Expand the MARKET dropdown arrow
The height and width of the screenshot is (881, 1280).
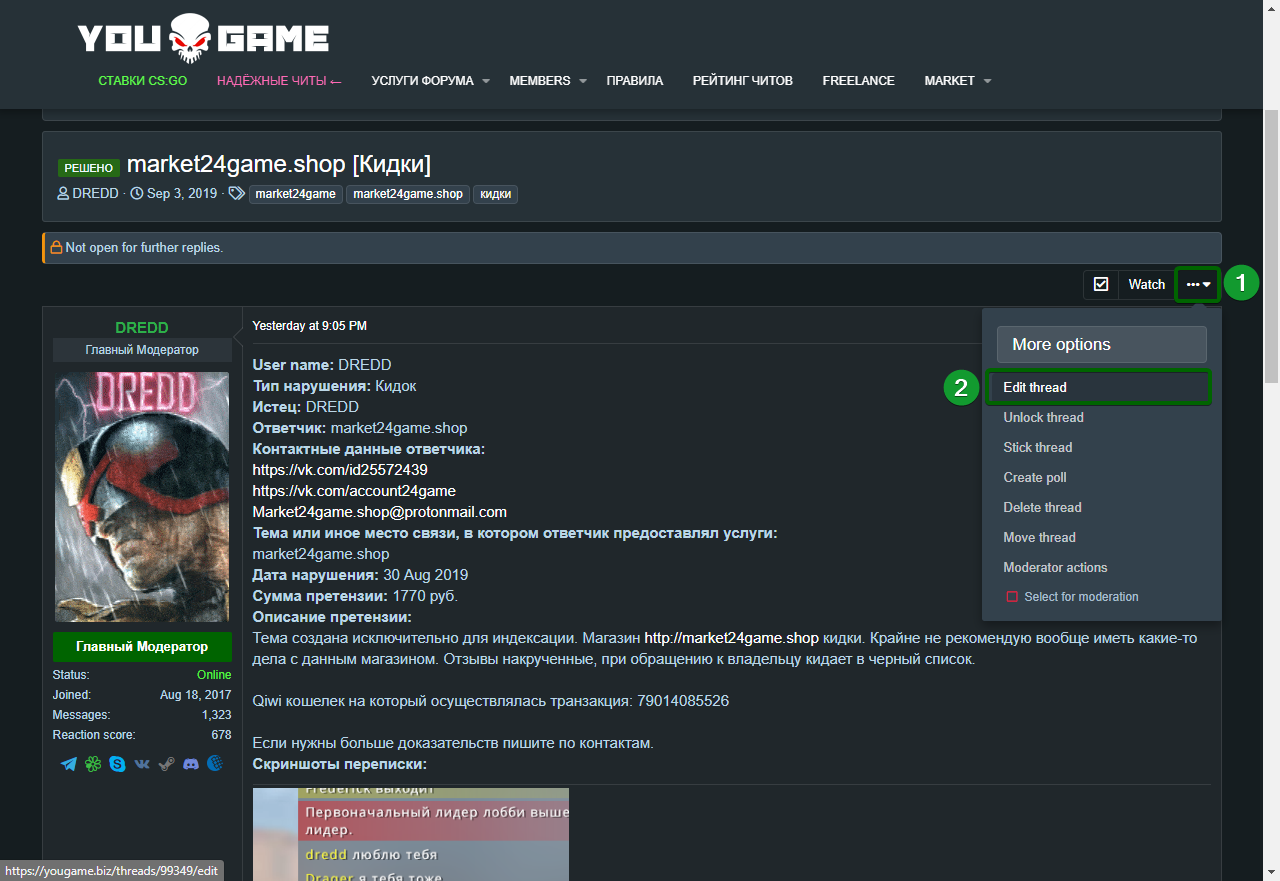[x=987, y=81]
